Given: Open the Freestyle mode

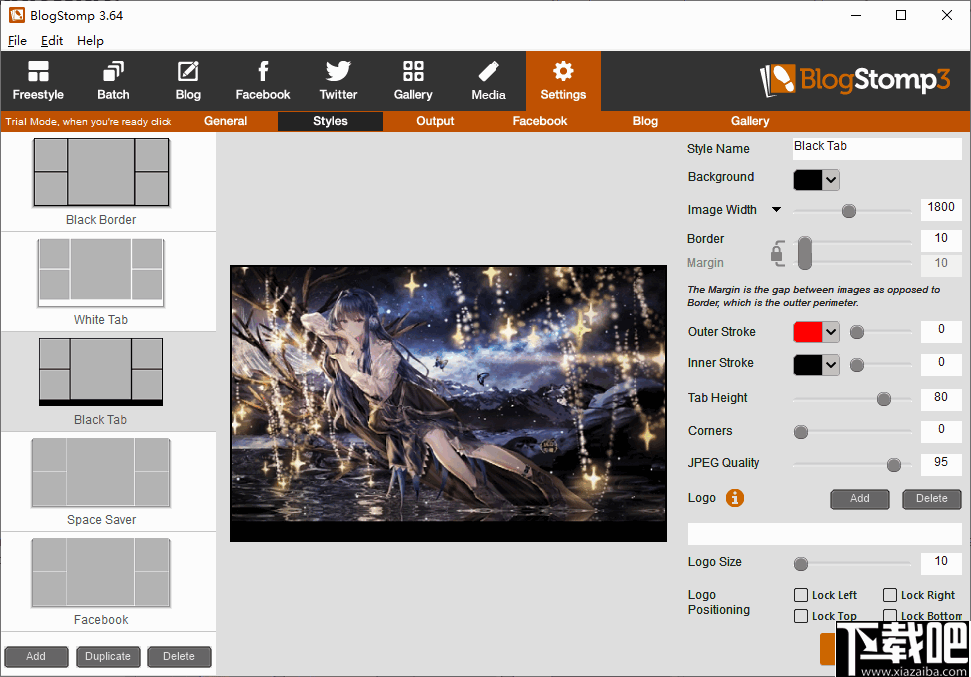Looking at the screenshot, I should [38, 81].
